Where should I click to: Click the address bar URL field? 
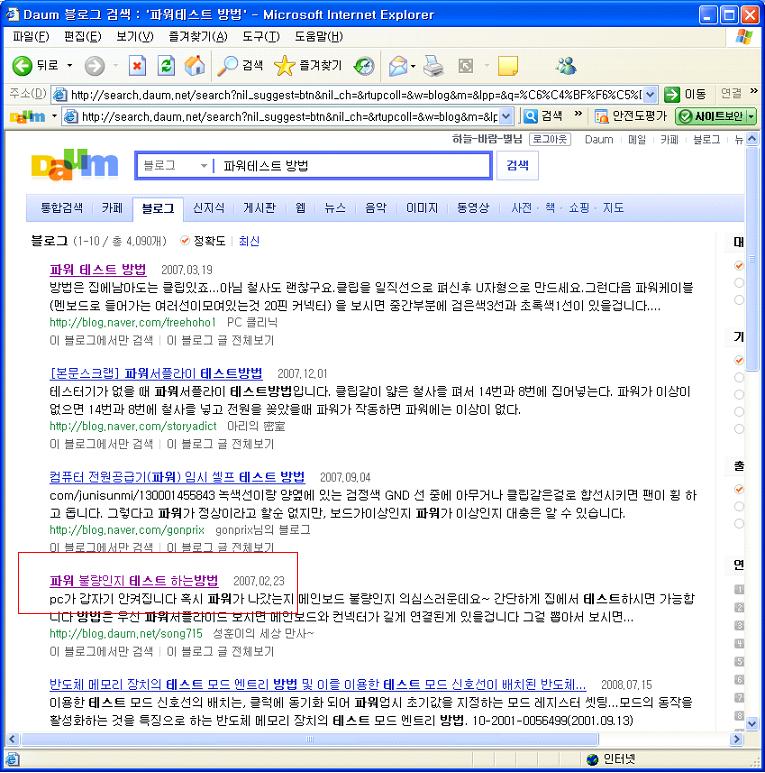coord(355,94)
